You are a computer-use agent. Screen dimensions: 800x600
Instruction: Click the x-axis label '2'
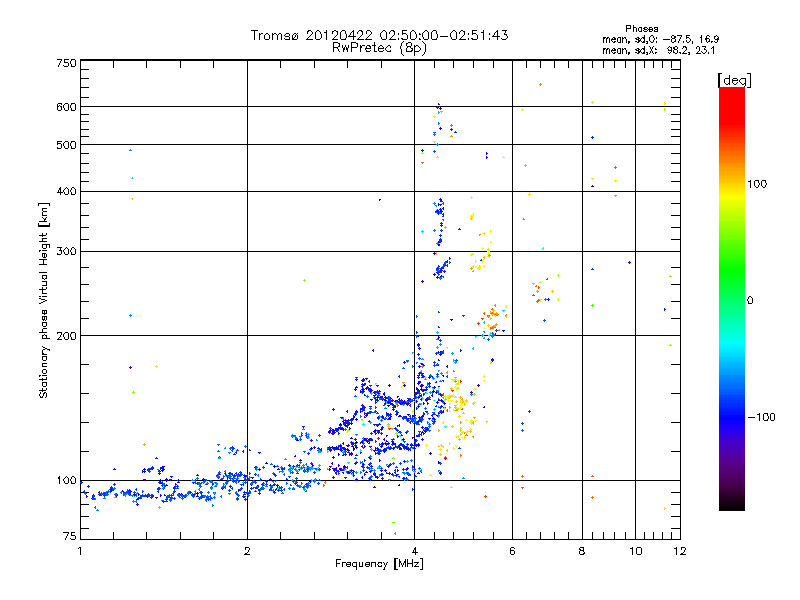247,551
